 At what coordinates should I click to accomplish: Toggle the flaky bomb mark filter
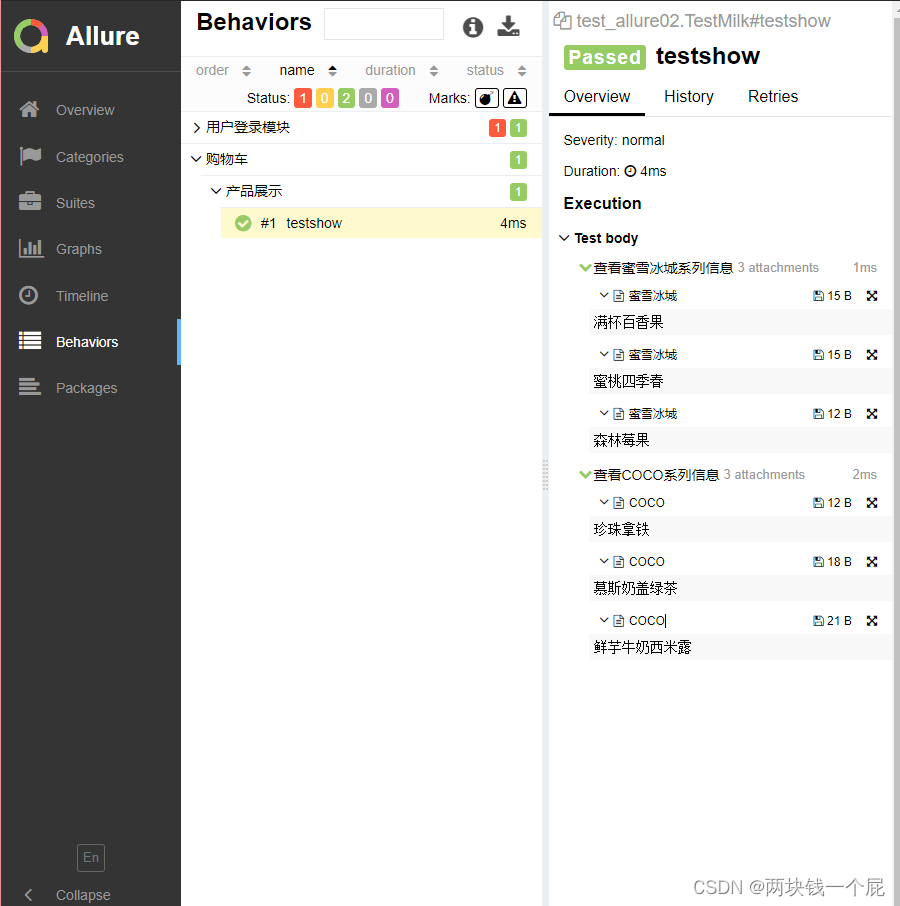(486, 98)
